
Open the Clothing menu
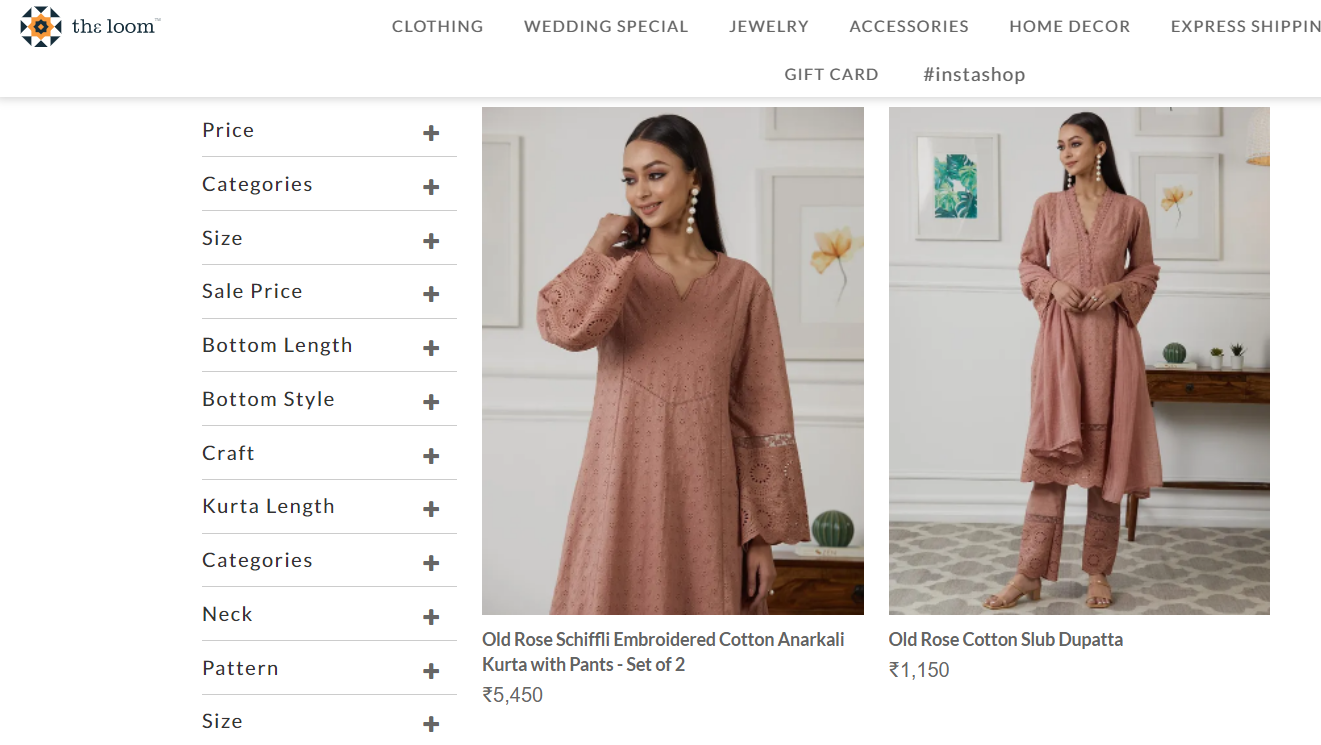pos(437,27)
